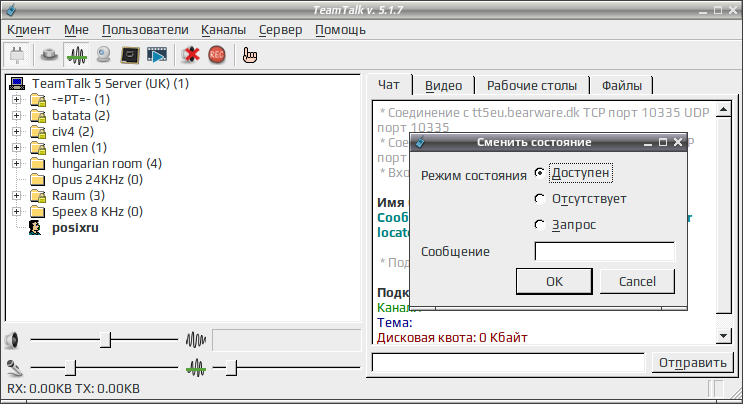Viewport: 743px width, 404px height.
Task: Click the speaker volume icon
Action: coord(12,340)
